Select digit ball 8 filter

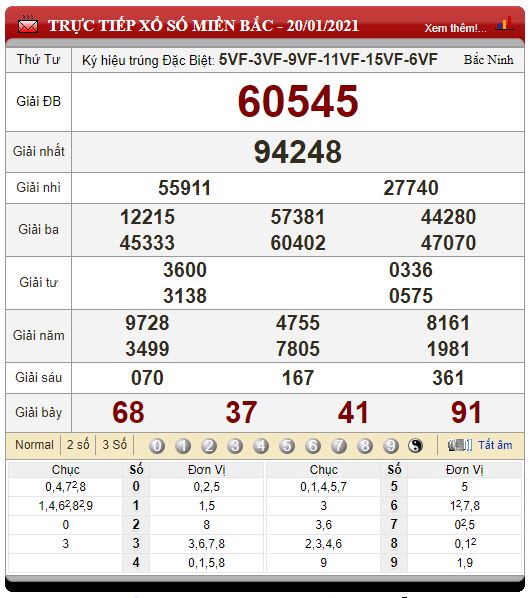click(x=365, y=445)
